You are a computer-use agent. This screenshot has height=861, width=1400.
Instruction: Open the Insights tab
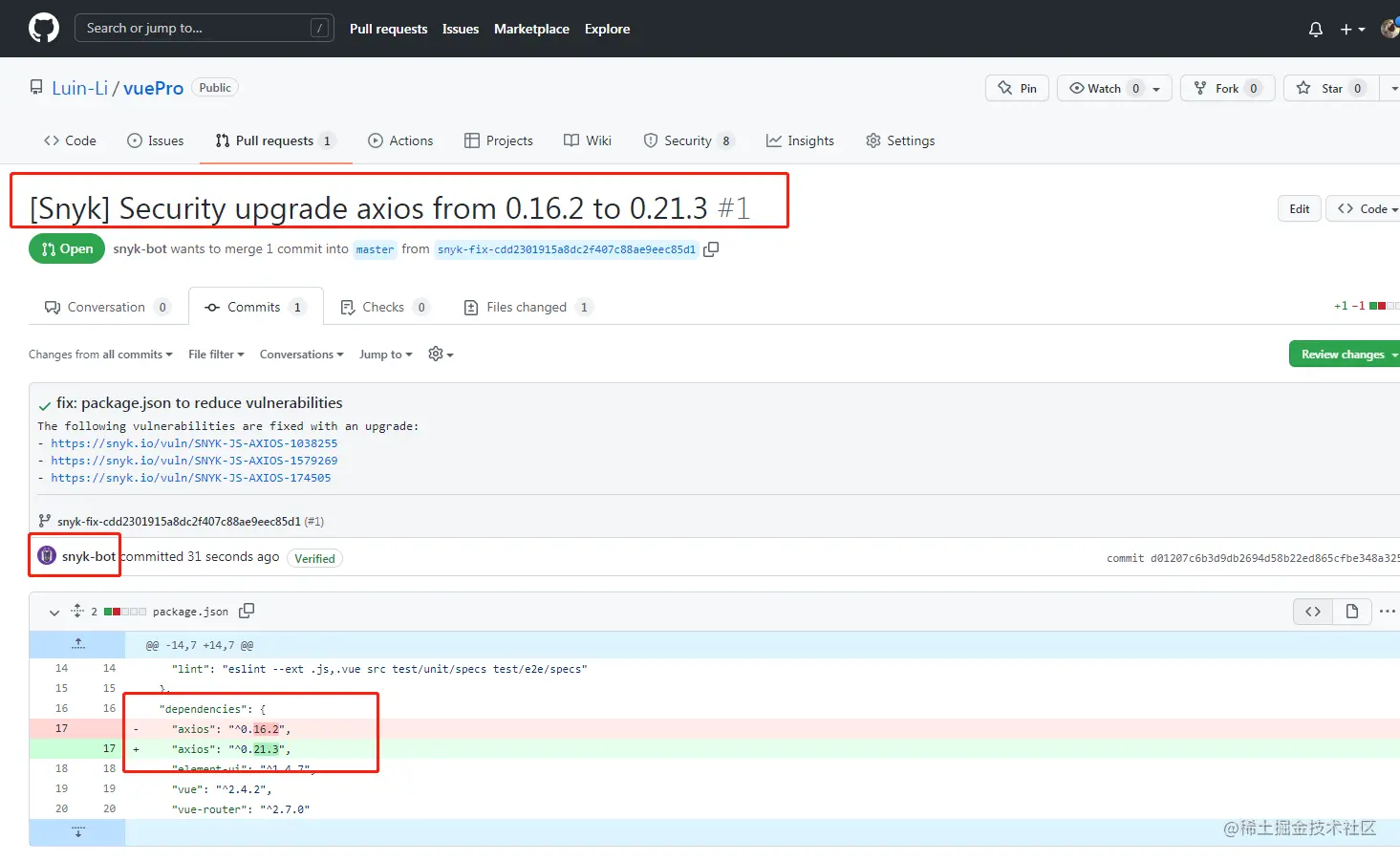800,140
